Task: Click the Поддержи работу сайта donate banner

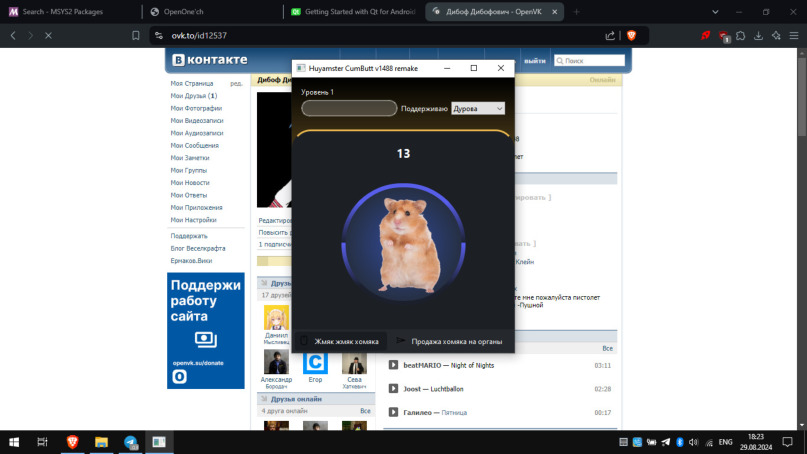Action: (206, 330)
